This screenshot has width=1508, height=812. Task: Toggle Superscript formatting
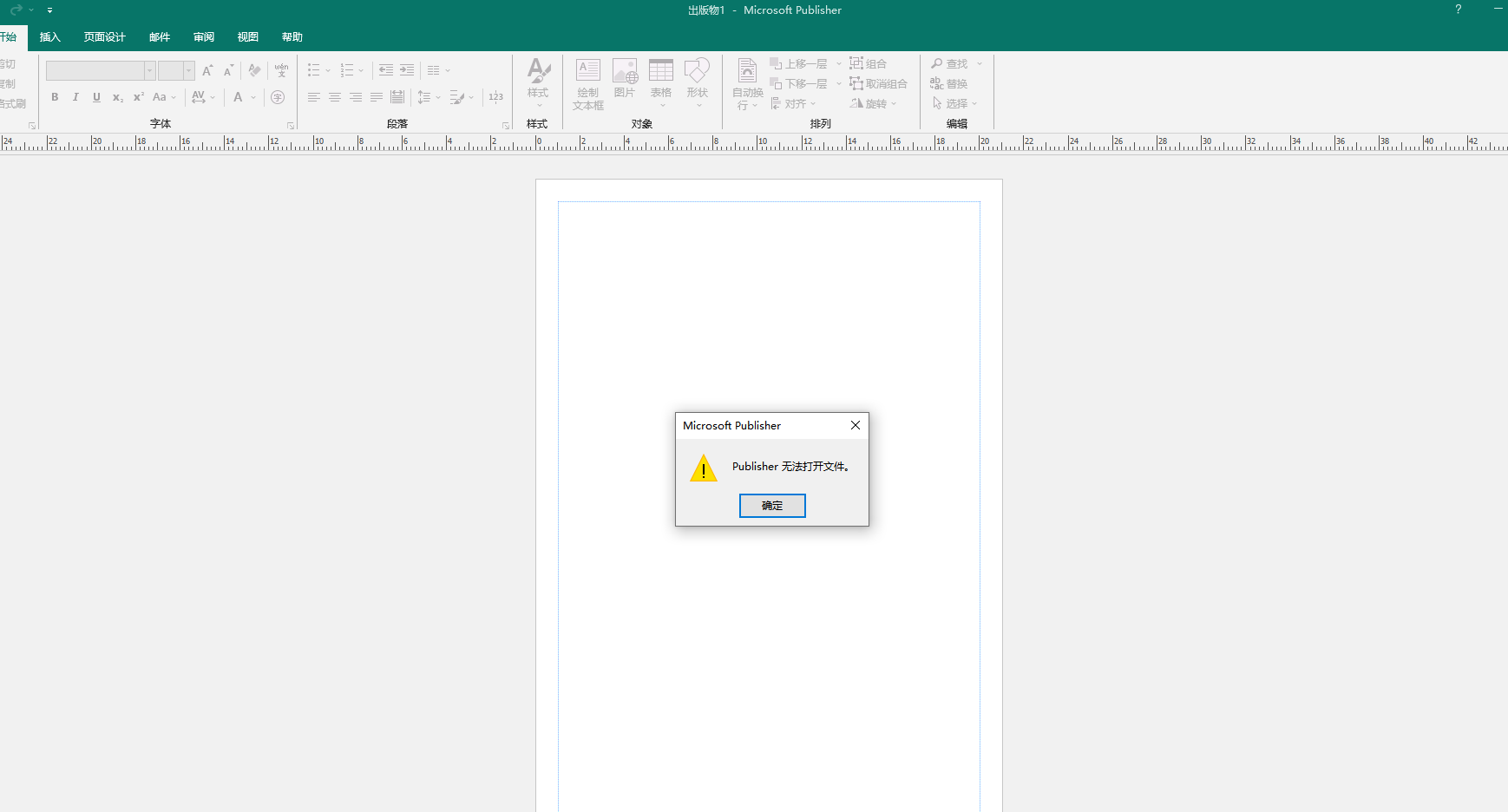138,97
